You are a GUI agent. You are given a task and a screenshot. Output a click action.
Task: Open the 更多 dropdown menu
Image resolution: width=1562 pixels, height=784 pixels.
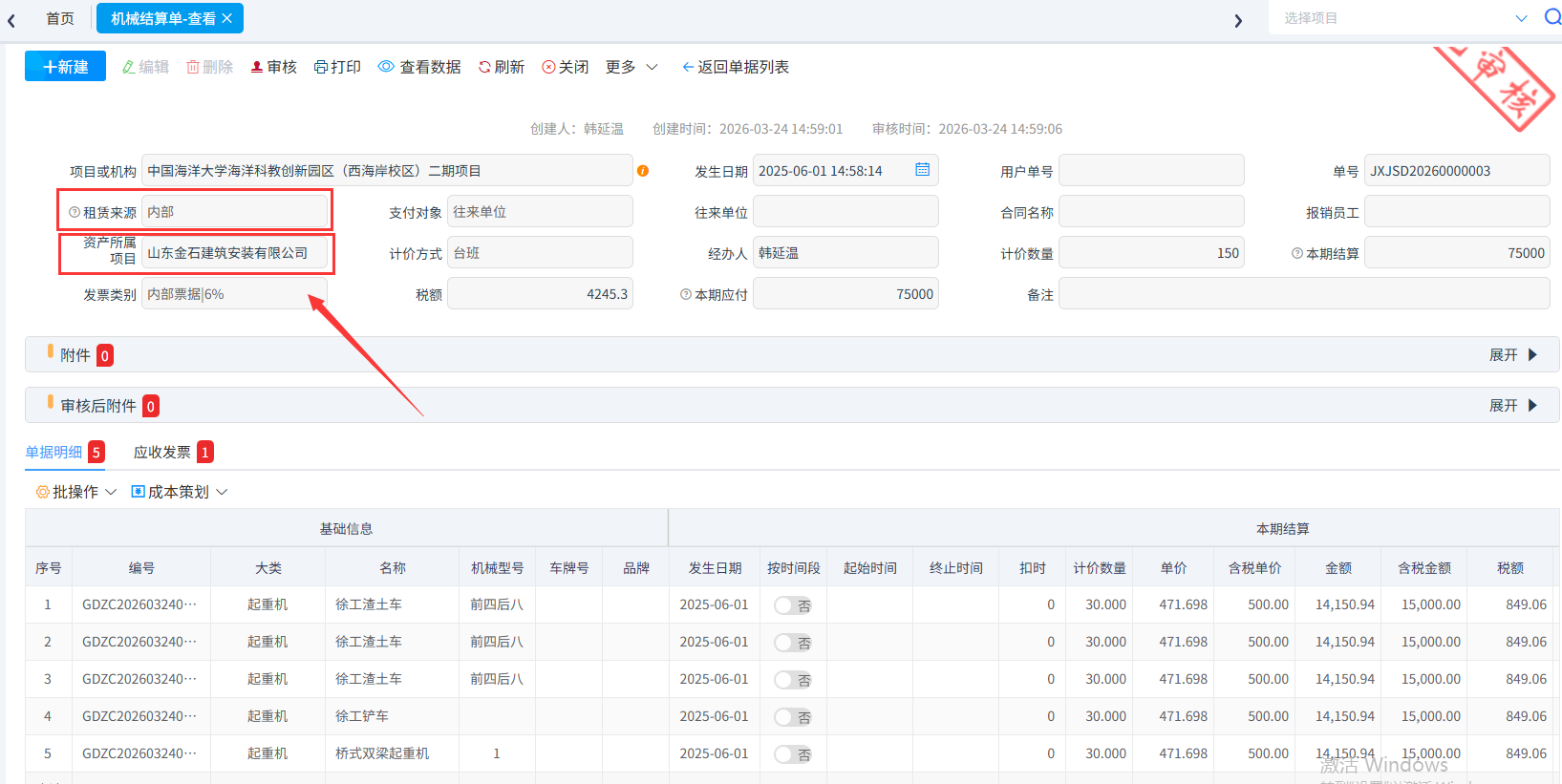pyautogui.click(x=631, y=67)
